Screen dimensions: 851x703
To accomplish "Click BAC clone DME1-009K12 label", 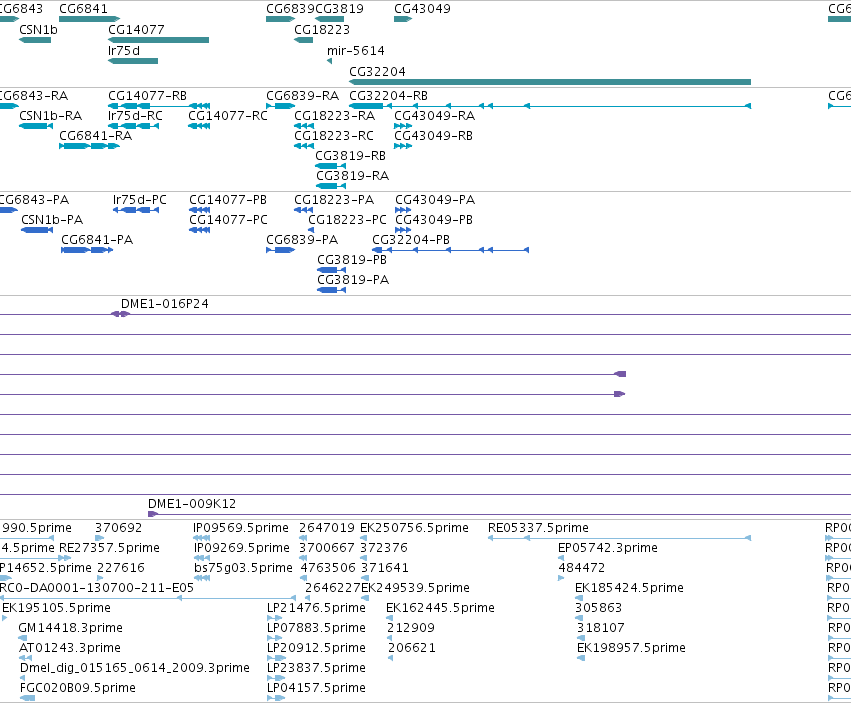I will click(x=192, y=504).
